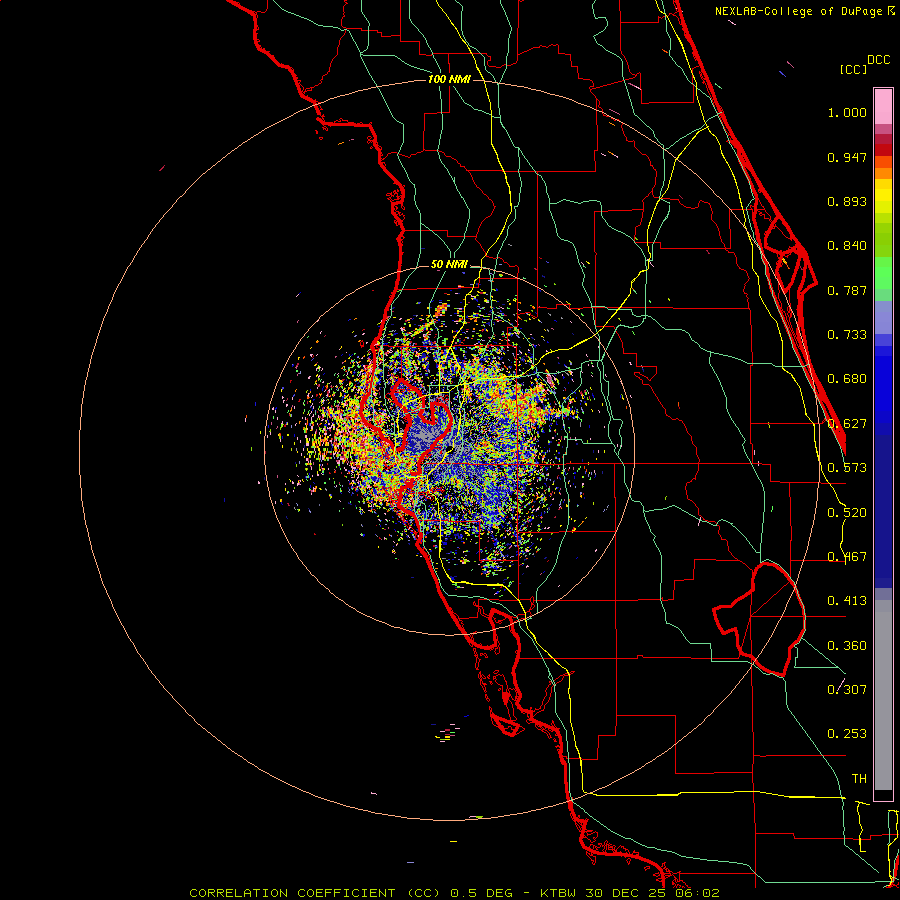This screenshot has height=900, width=900.
Task: Click the 0.360 scale value
Action: (x=847, y=646)
